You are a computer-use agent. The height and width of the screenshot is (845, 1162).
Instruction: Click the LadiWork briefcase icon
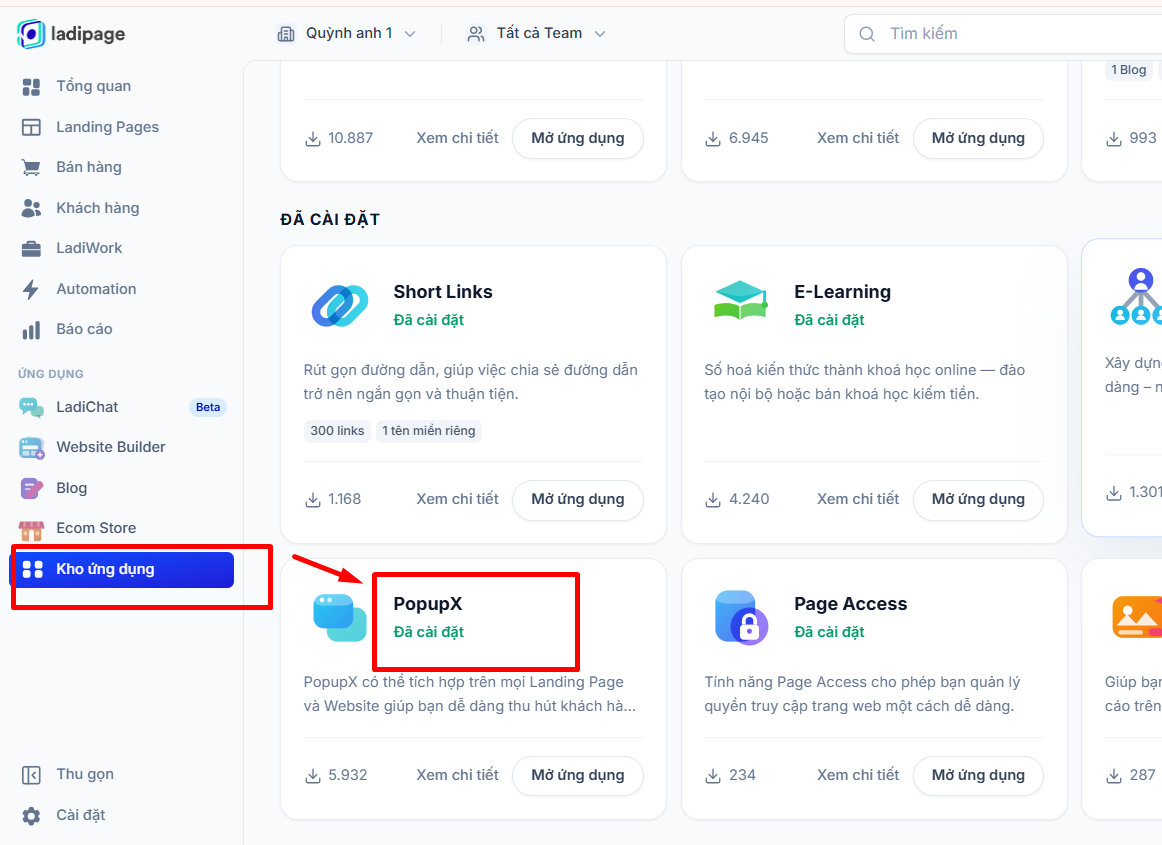[x=31, y=248]
